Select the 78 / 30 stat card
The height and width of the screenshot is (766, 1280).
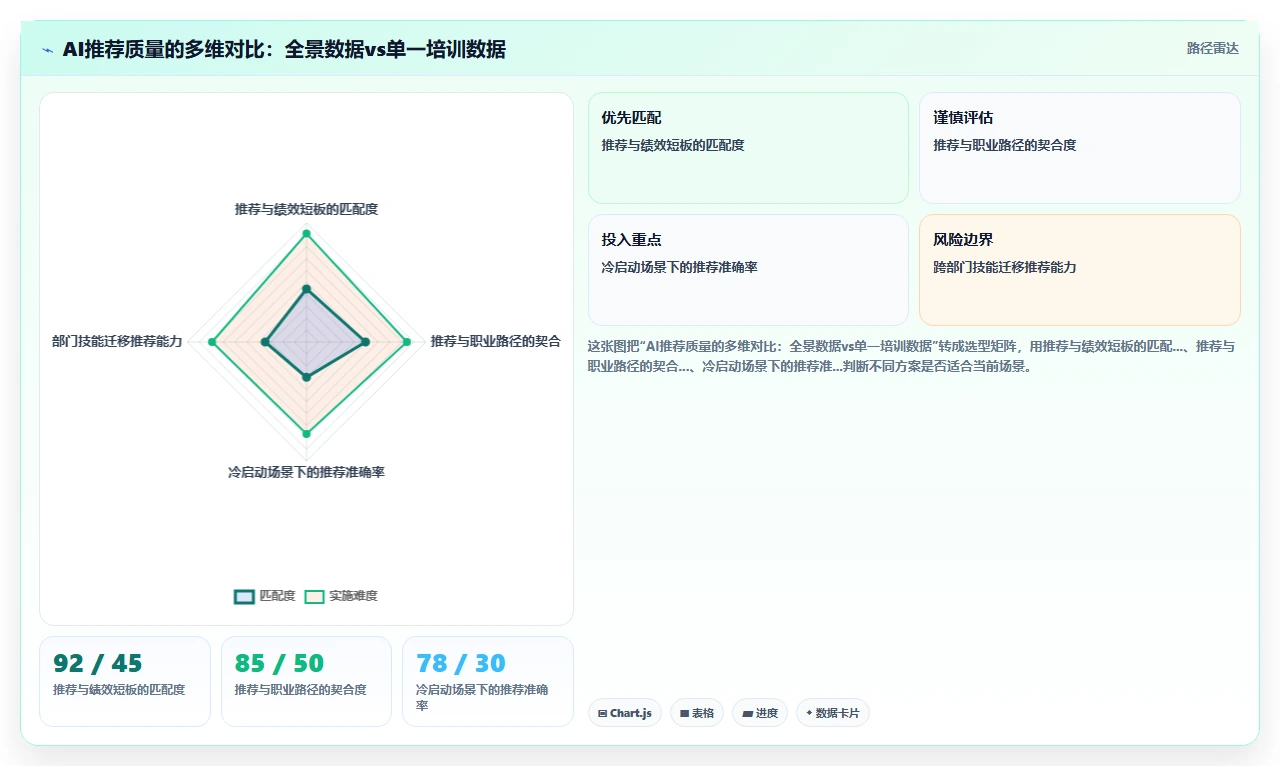point(488,681)
